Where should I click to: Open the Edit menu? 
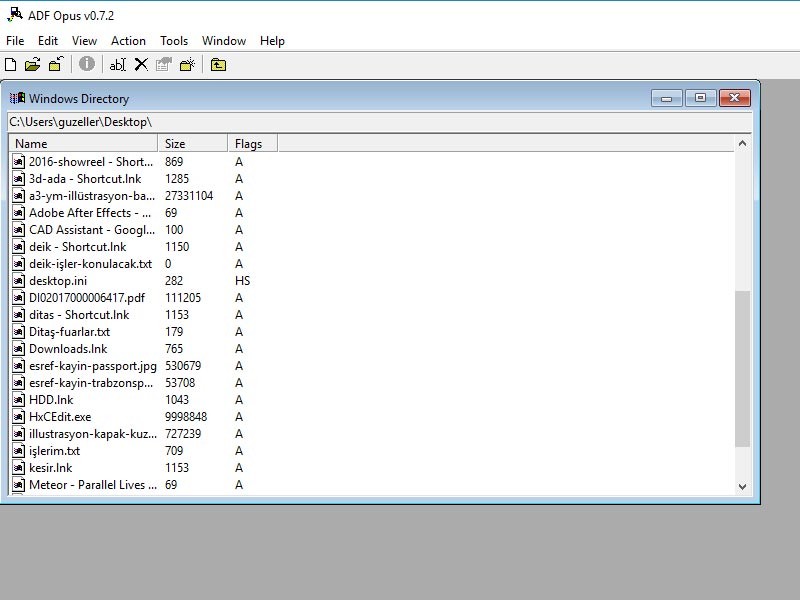point(48,41)
